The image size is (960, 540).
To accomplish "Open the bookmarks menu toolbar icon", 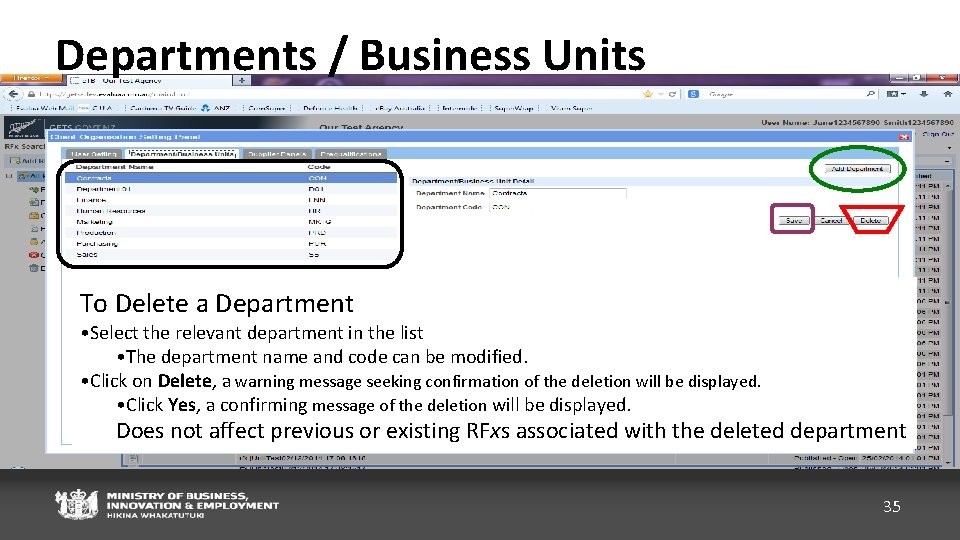I will pyautogui.click(x=896, y=94).
